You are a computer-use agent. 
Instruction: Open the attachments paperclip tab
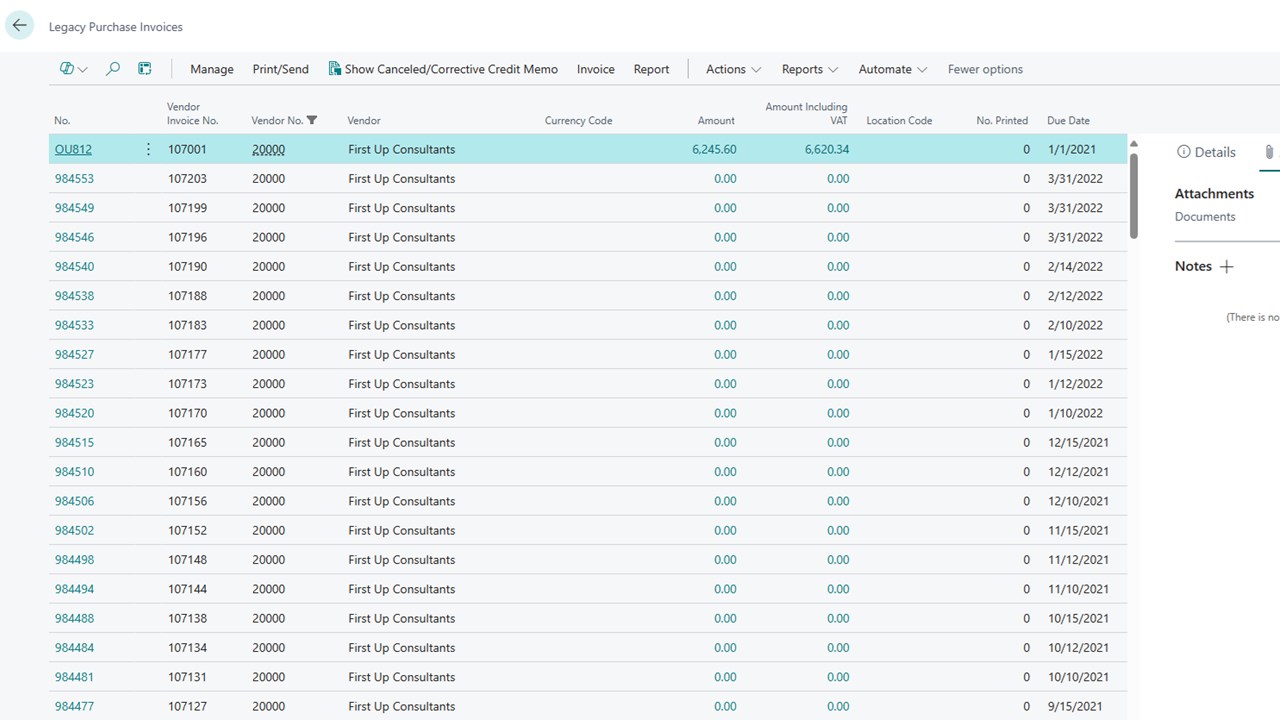tap(1269, 152)
